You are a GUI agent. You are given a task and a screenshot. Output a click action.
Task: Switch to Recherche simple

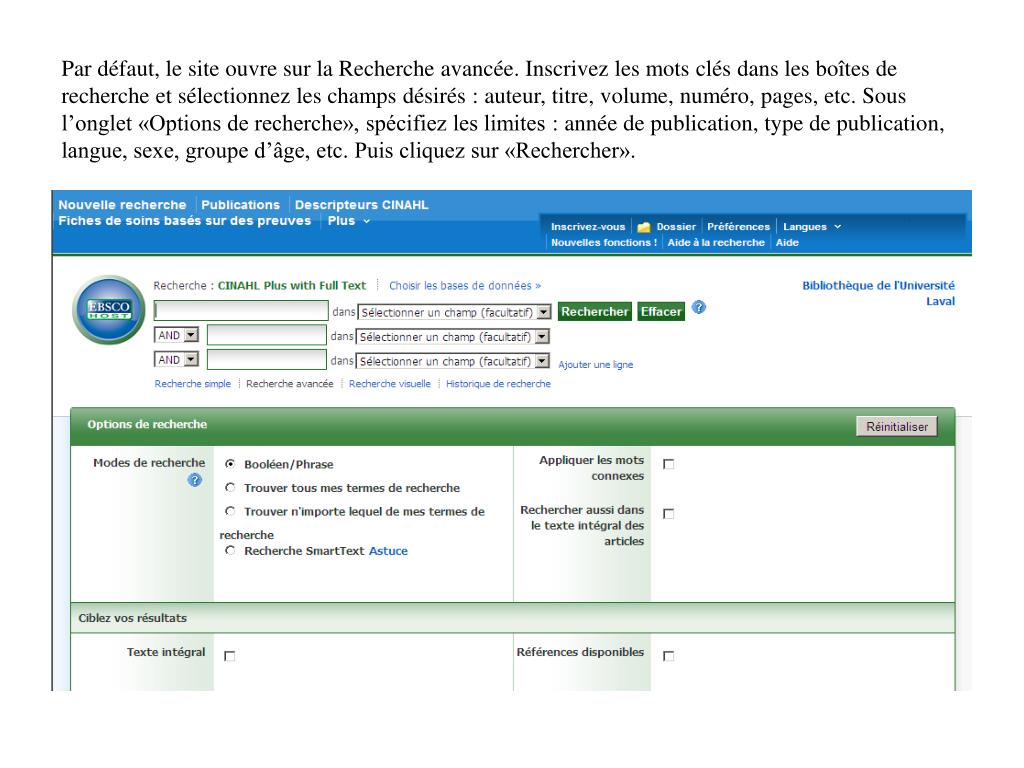[193, 383]
